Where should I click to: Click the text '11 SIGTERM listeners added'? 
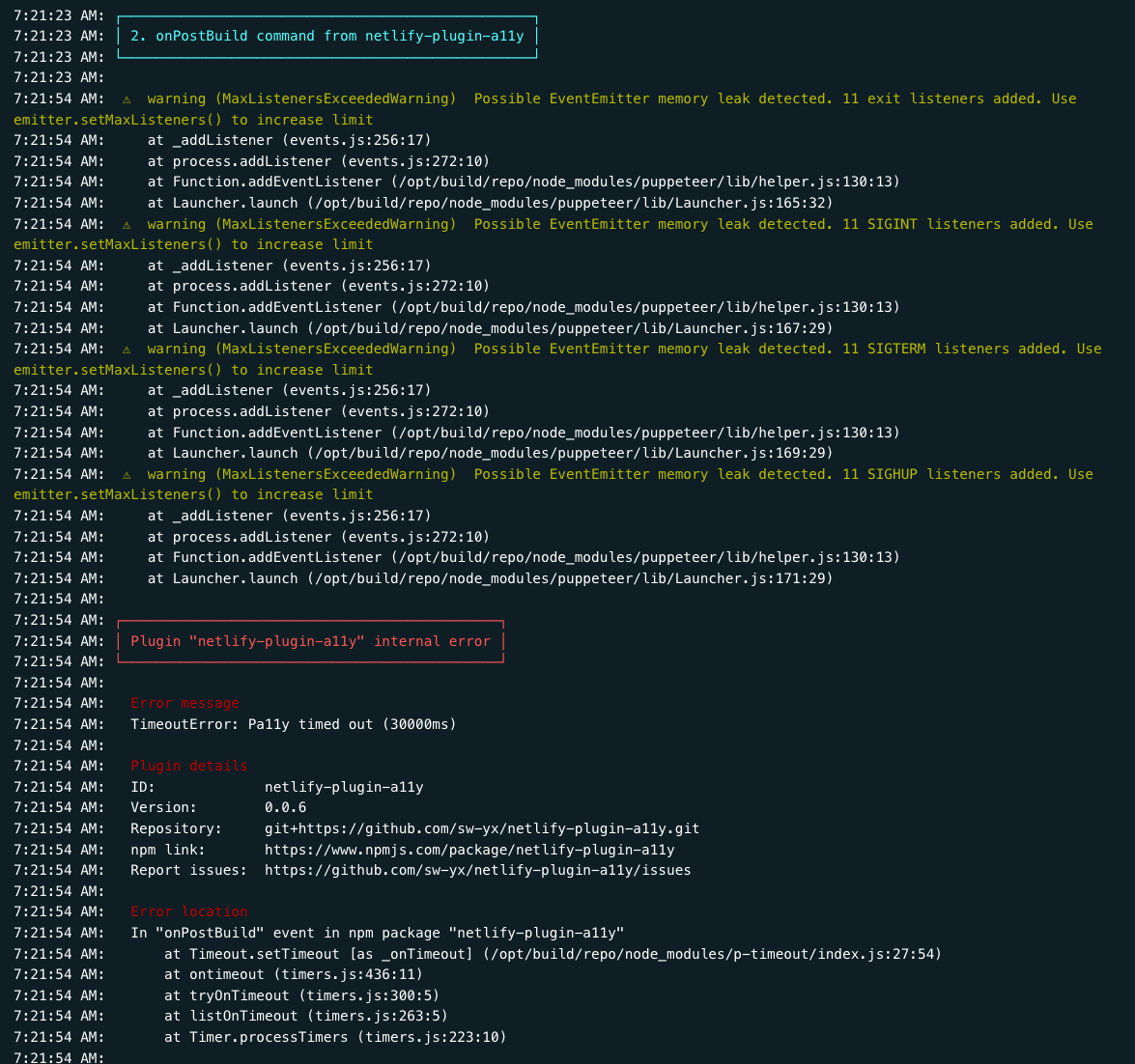pos(955,349)
